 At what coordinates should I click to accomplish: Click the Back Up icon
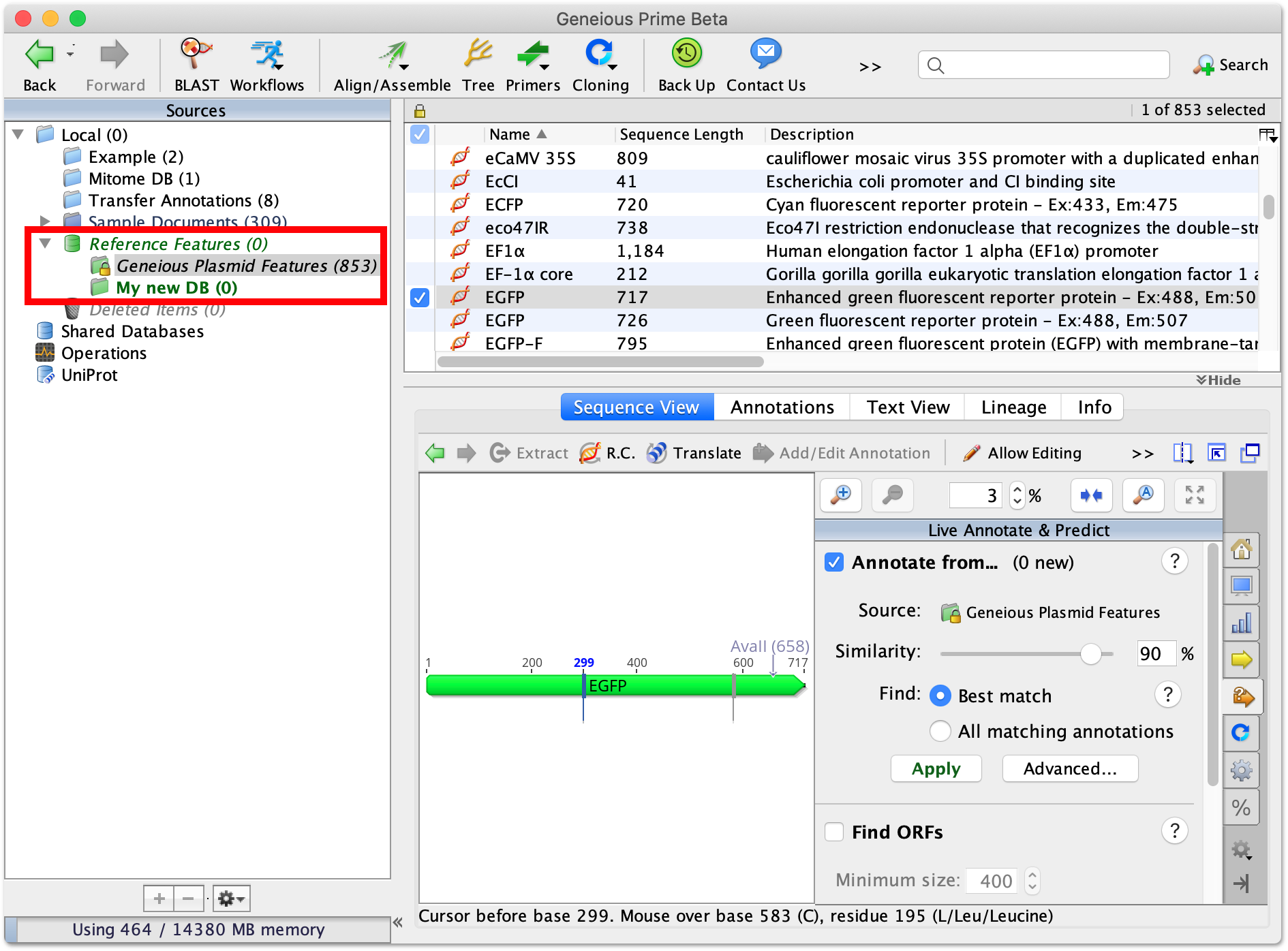(686, 54)
